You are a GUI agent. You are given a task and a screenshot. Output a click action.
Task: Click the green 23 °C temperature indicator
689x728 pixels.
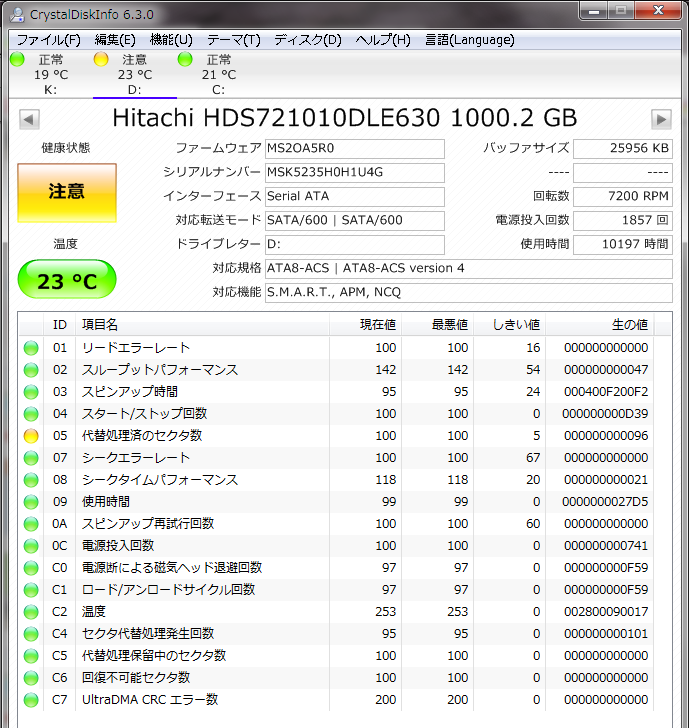pos(67,281)
